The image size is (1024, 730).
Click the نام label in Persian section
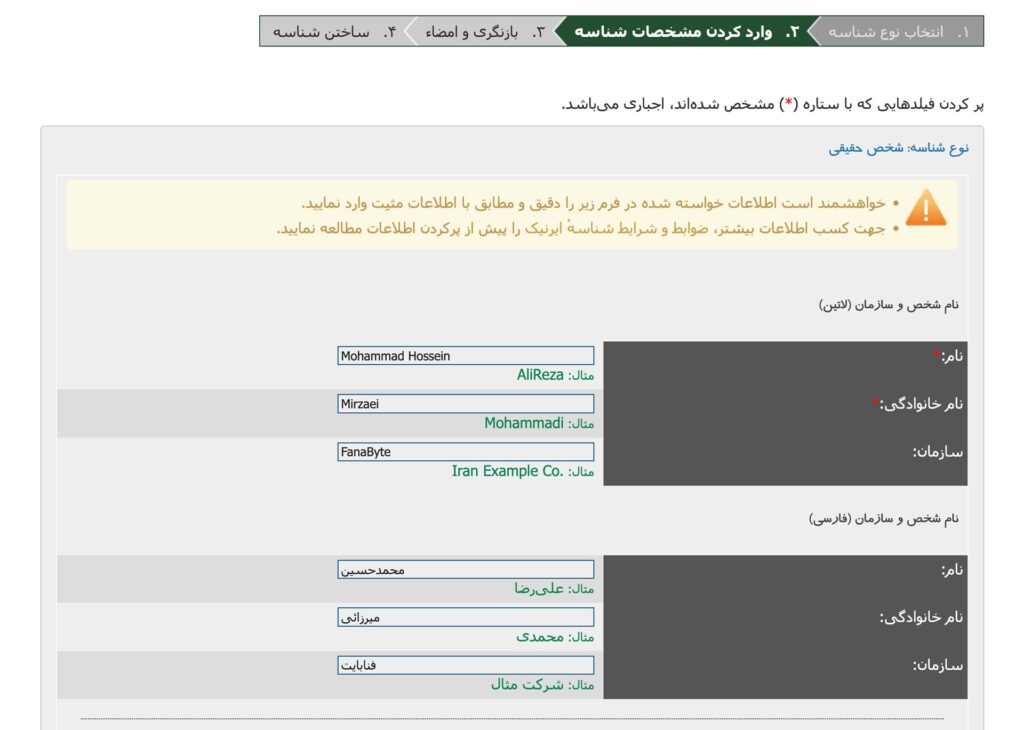[x=952, y=570]
